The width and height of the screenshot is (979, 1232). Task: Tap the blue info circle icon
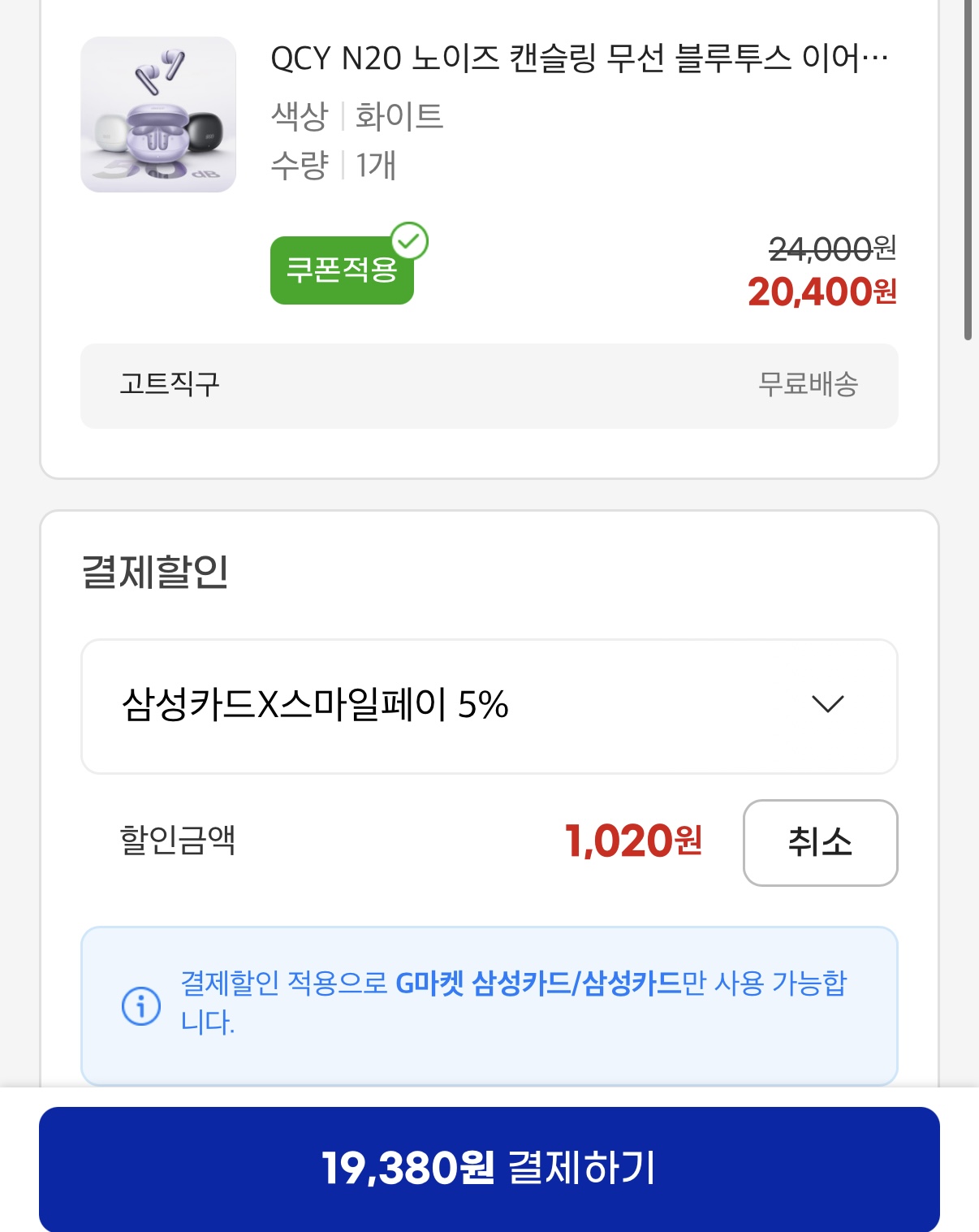(141, 1005)
